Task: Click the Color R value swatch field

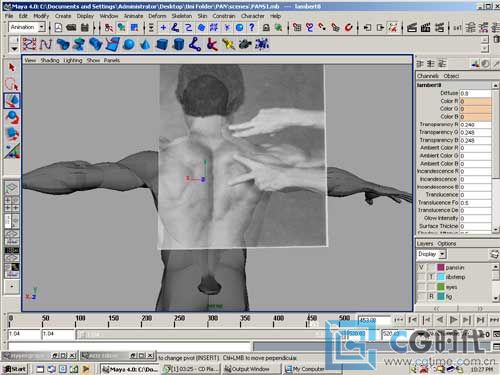Action: point(475,101)
